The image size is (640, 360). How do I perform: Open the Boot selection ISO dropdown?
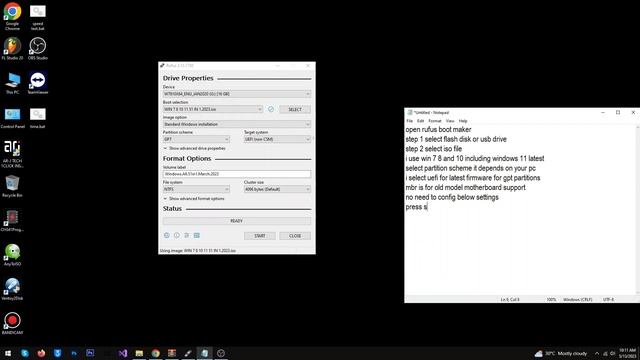[213, 109]
